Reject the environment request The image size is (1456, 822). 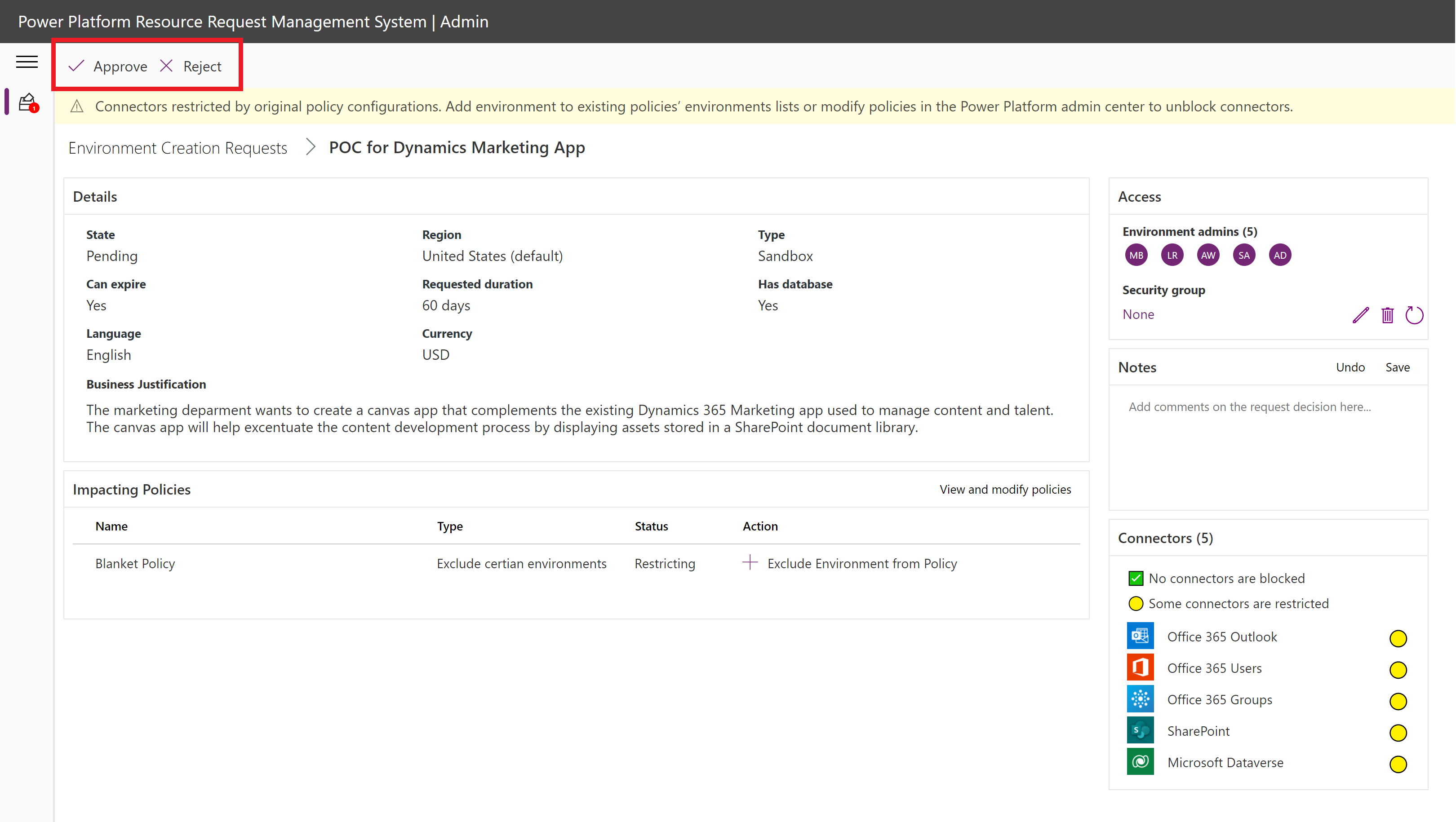pos(191,66)
